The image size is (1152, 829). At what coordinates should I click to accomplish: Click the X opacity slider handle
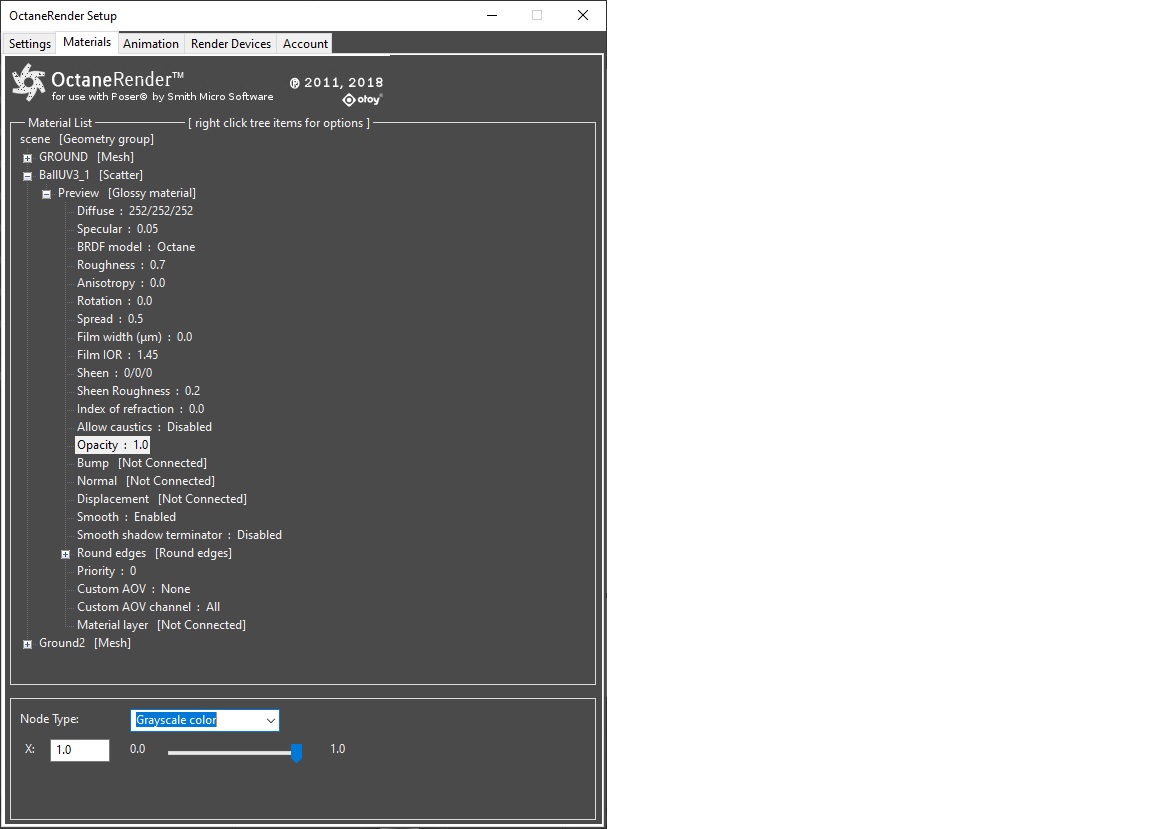pos(296,753)
